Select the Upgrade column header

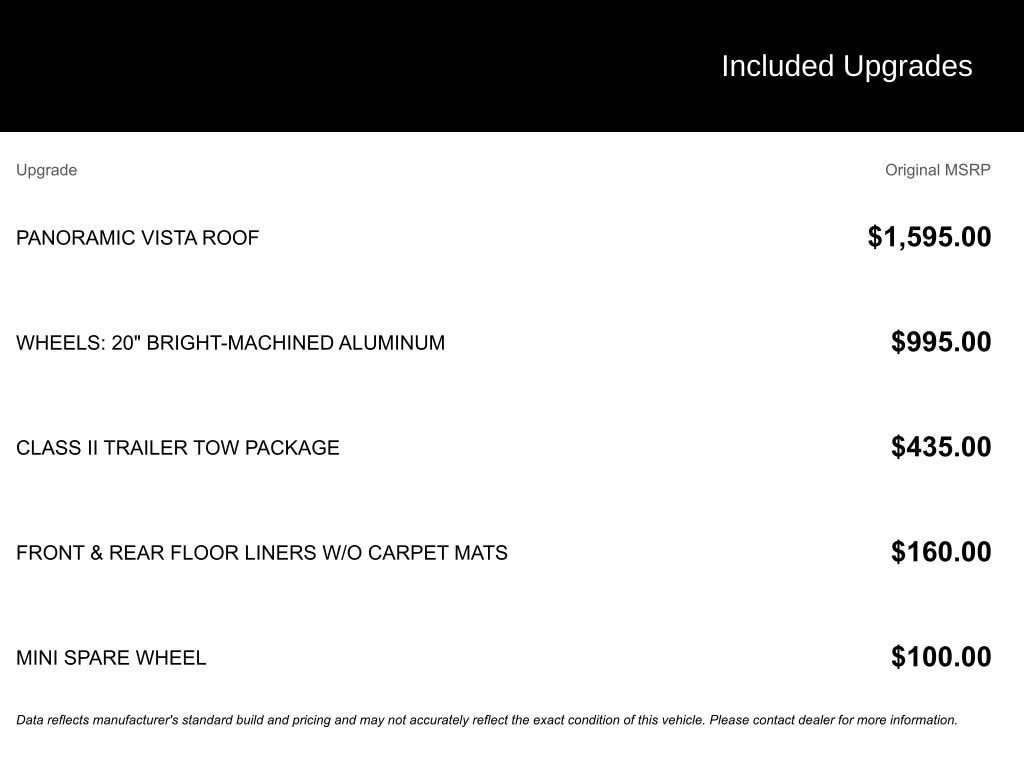46,170
